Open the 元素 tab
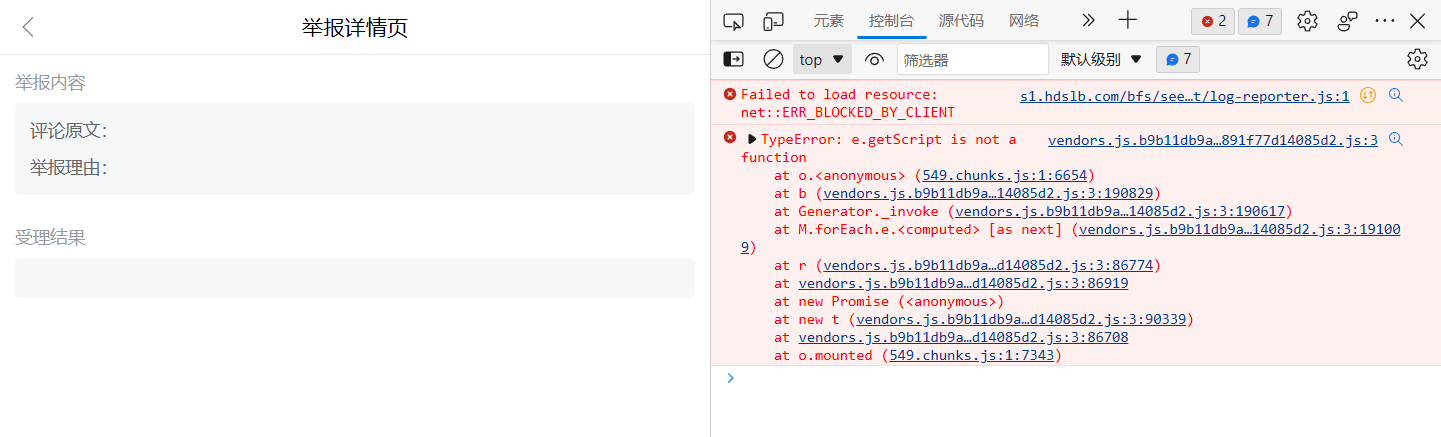Screen dimensions: 1441x437 point(828,20)
